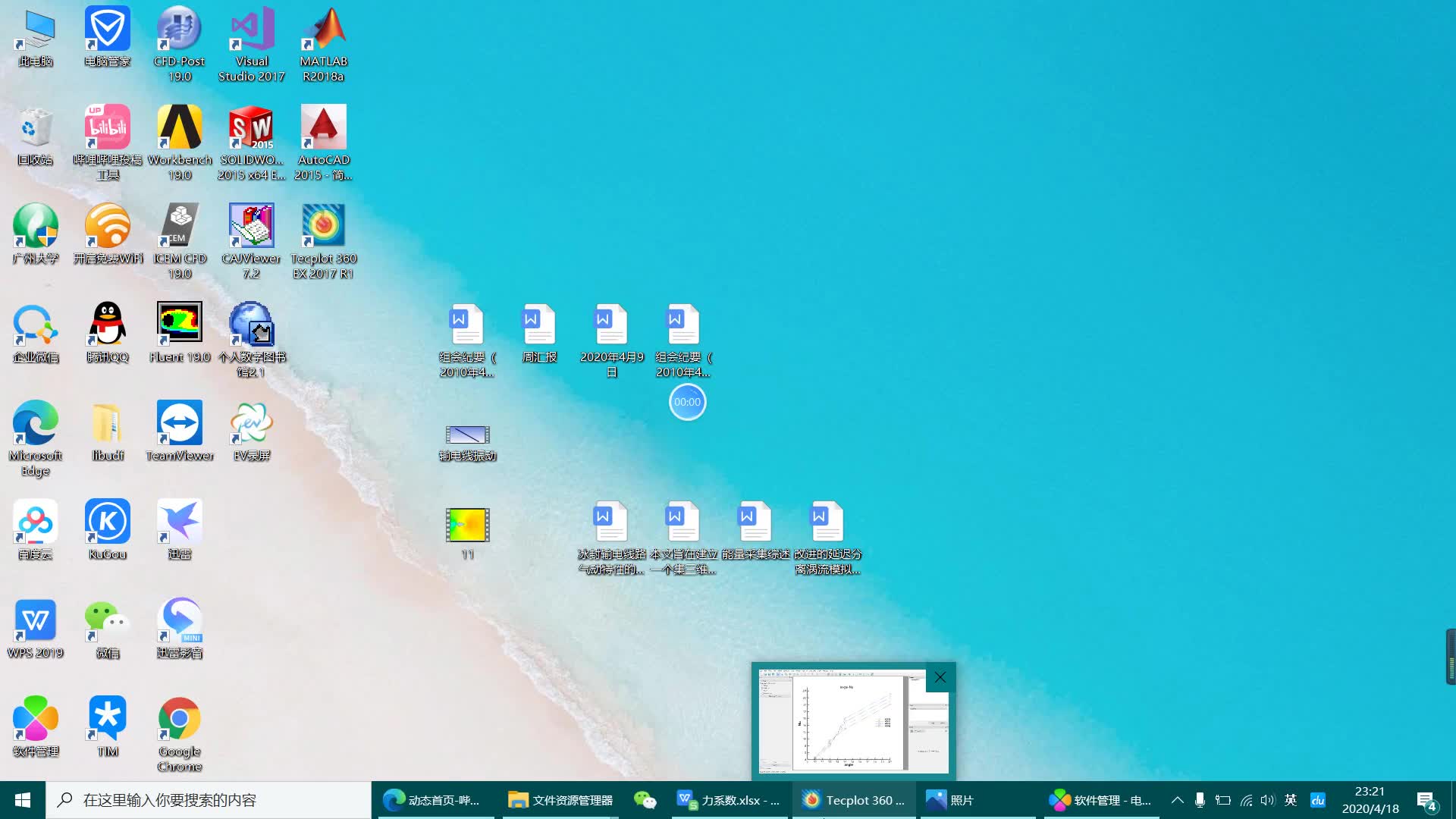The image size is (1456, 819).
Task: Click the volume speaker tray icon
Action: click(x=1267, y=800)
